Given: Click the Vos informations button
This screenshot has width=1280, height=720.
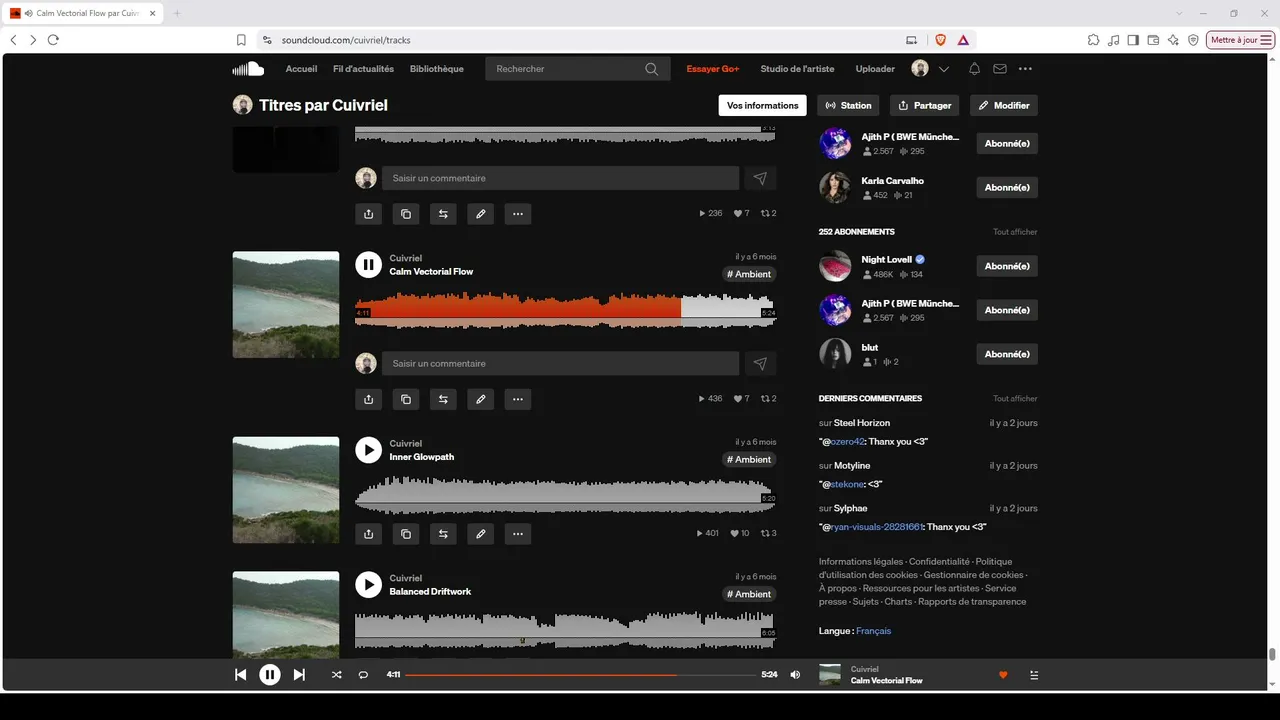Looking at the screenshot, I should 762,105.
